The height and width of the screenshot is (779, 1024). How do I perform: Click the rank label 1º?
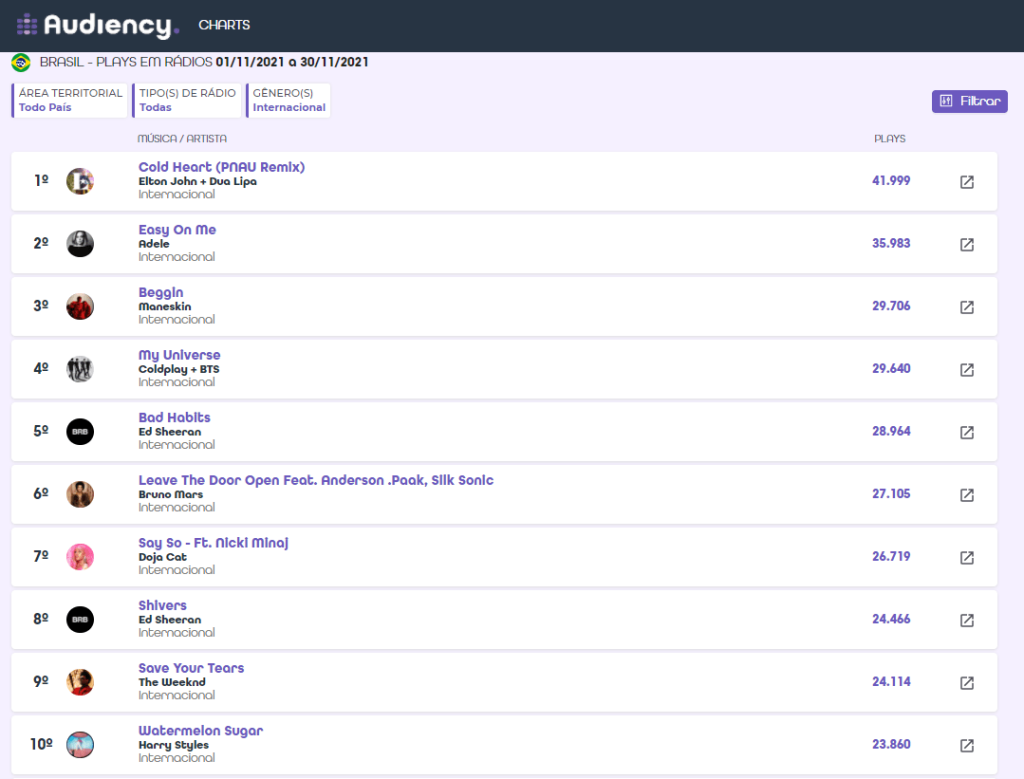(41, 180)
